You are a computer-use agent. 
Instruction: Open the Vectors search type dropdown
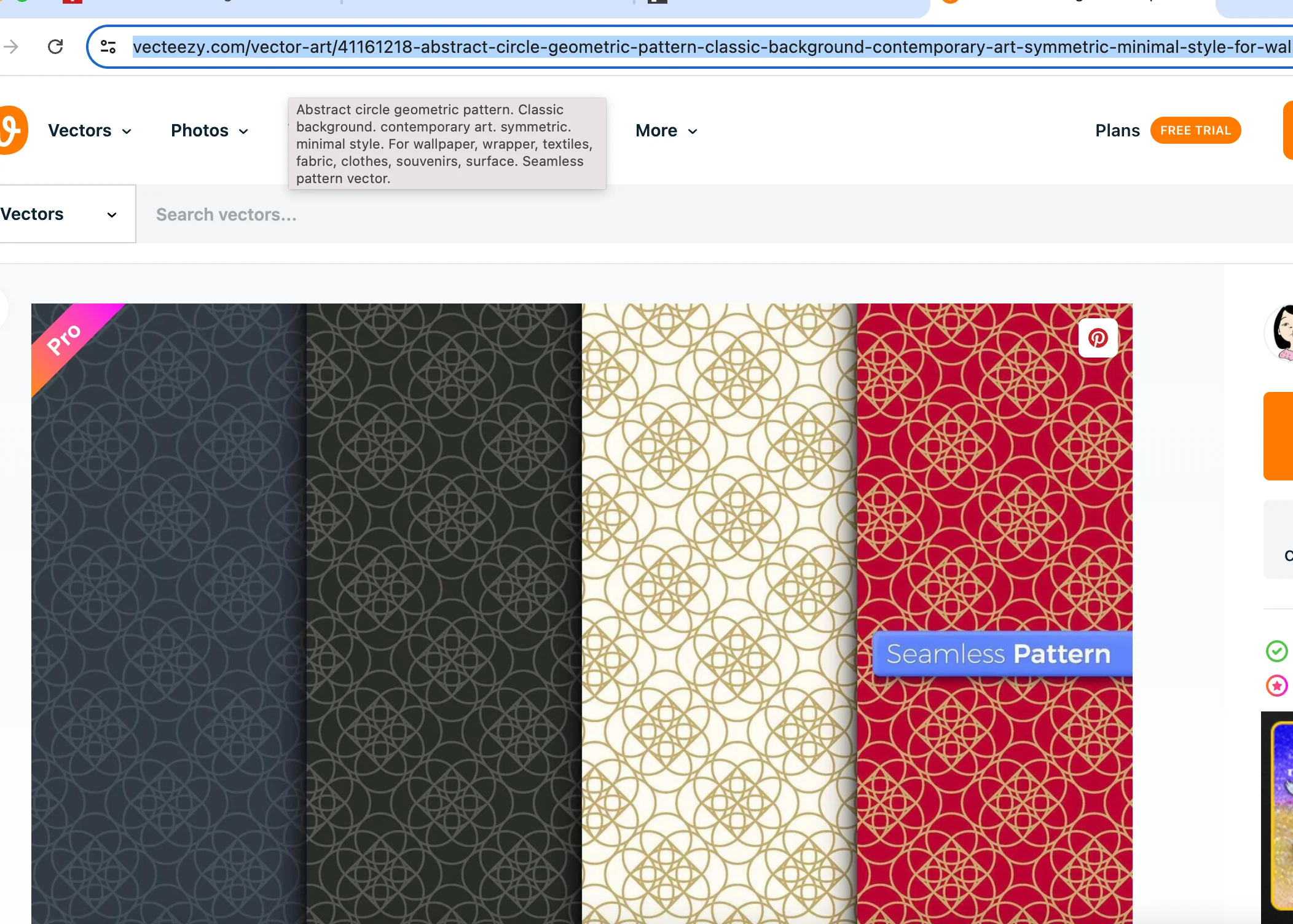click(68, 214)
